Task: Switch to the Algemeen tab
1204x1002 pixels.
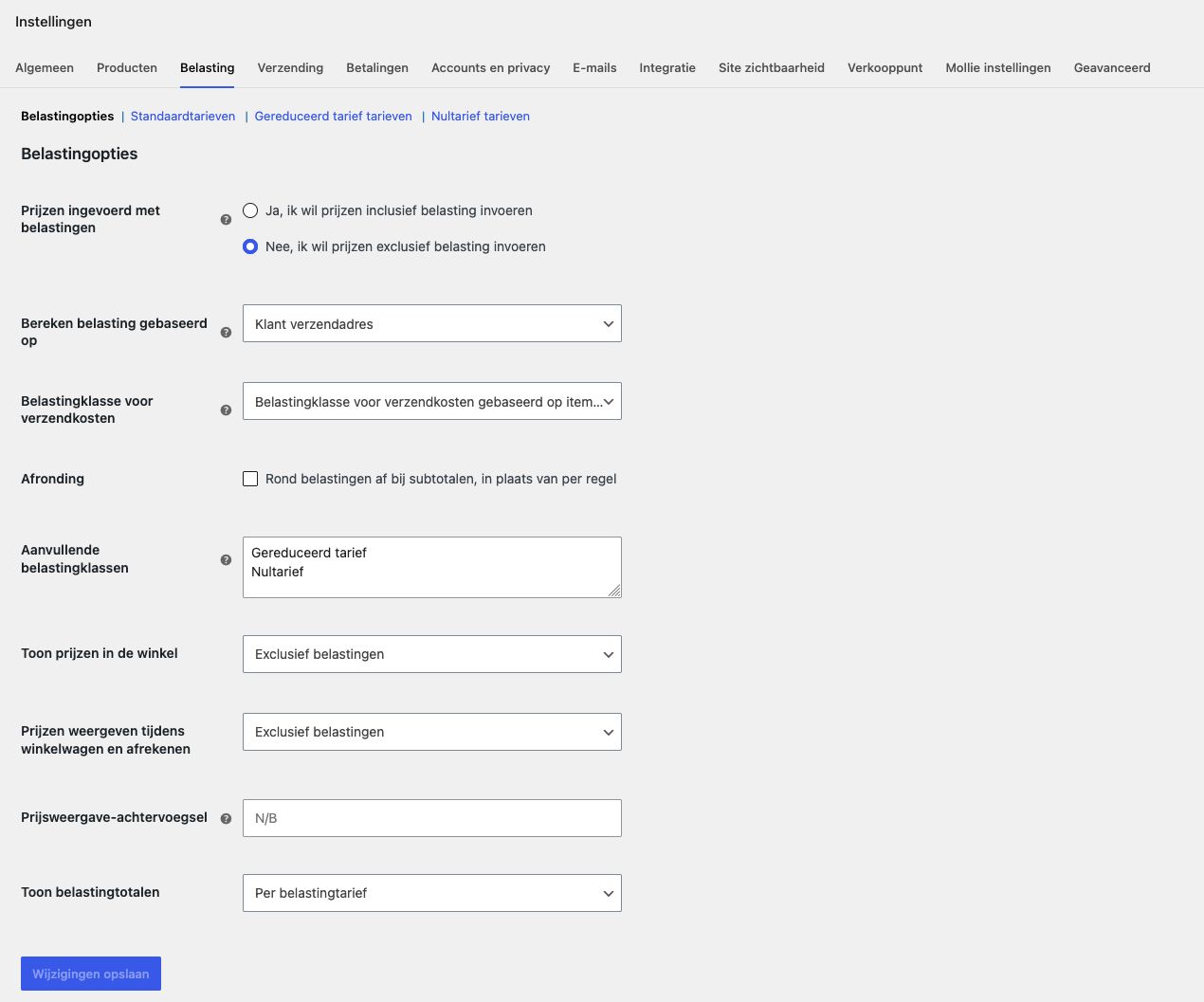Action: point(45,67)
